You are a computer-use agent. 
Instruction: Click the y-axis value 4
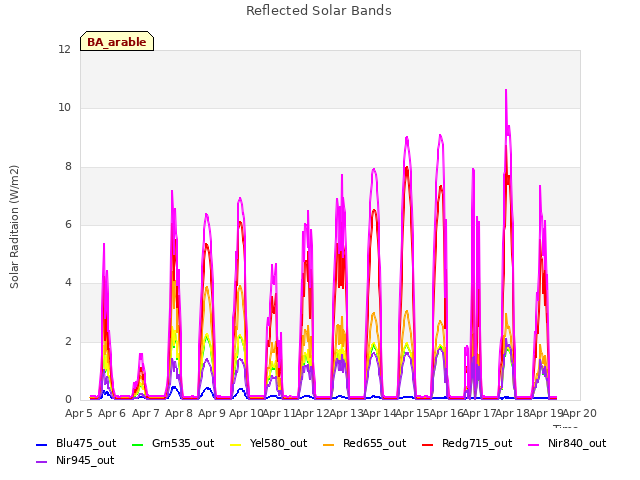click(68, 282)
